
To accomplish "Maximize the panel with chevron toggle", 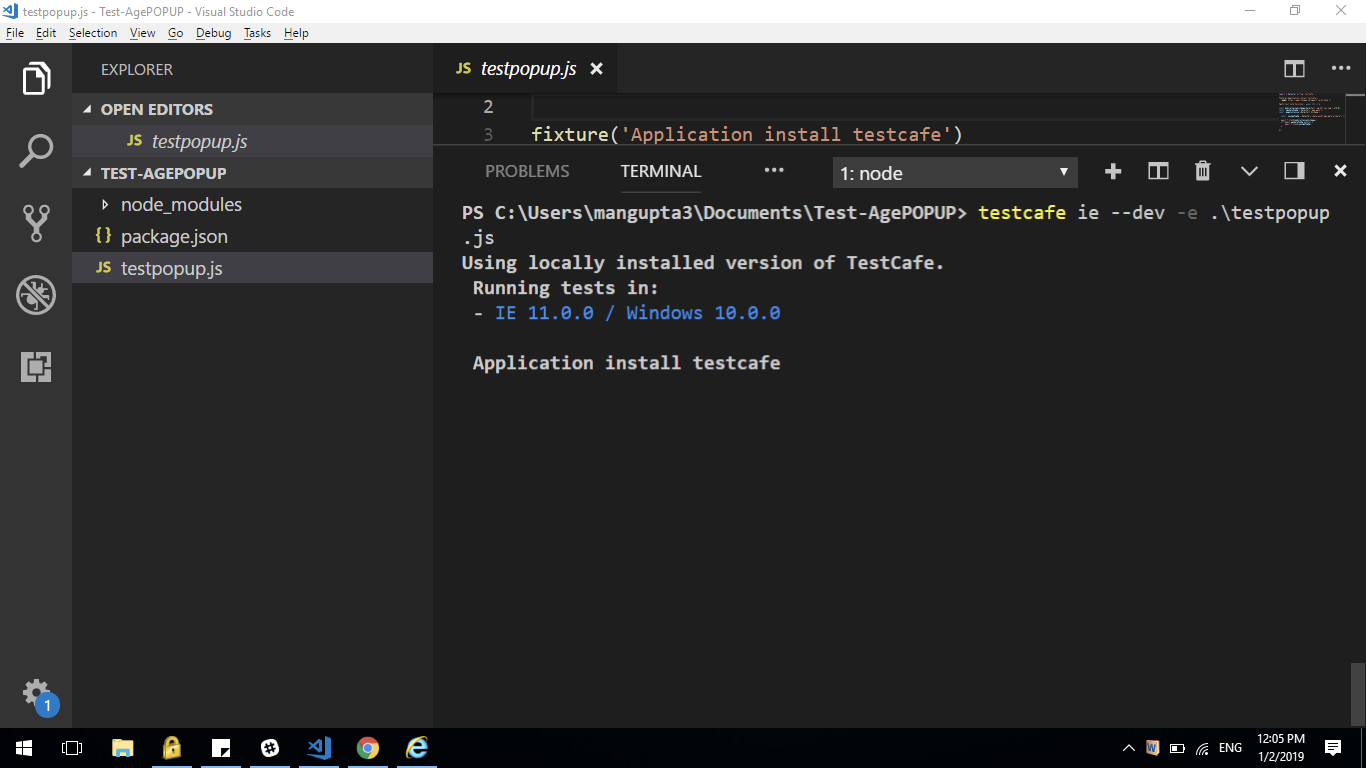I will (1248, 171).
